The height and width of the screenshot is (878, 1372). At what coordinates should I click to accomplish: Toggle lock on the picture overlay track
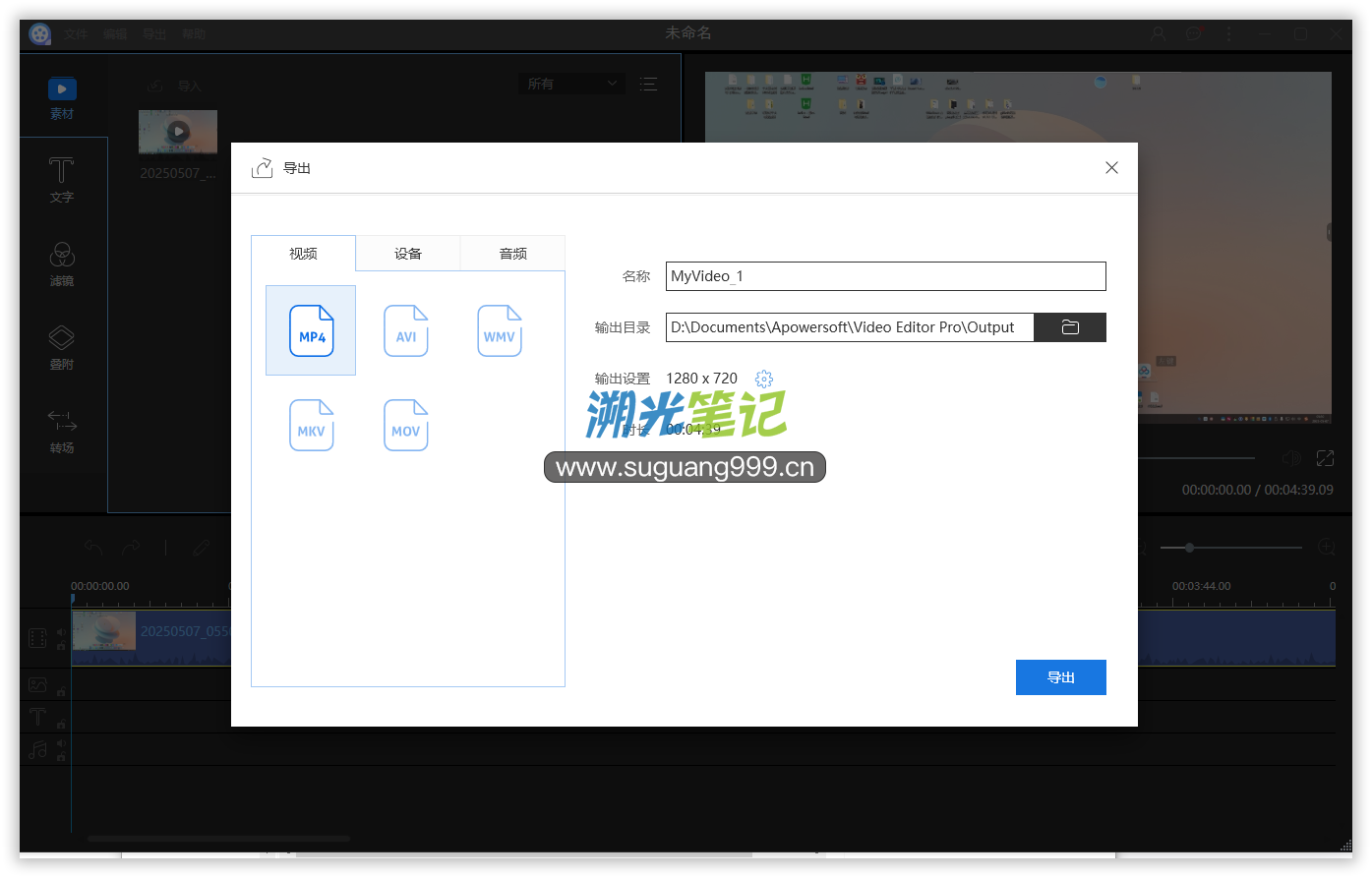pos(61,691)
